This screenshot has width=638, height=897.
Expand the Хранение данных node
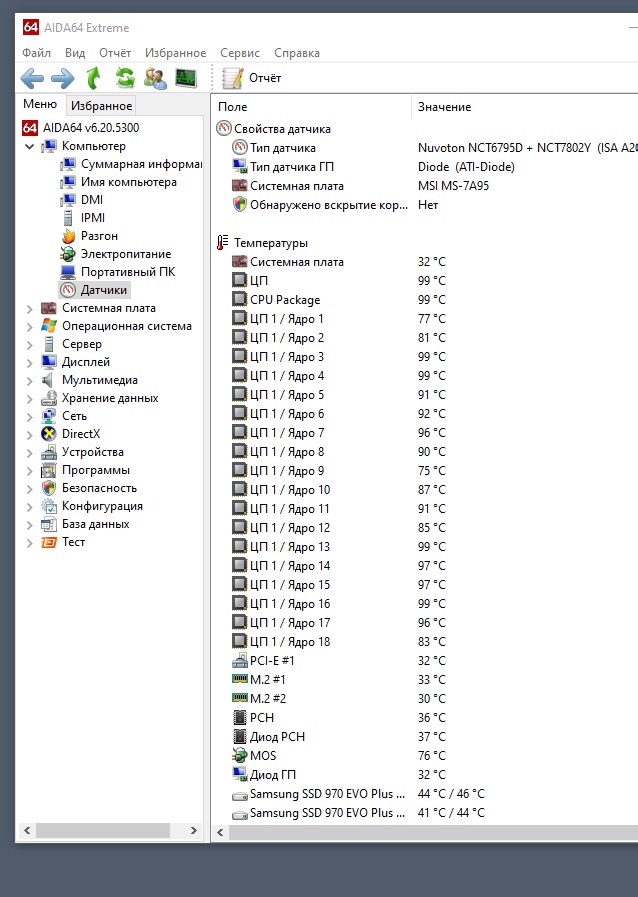pyautogui.click(x=30, y=399)
